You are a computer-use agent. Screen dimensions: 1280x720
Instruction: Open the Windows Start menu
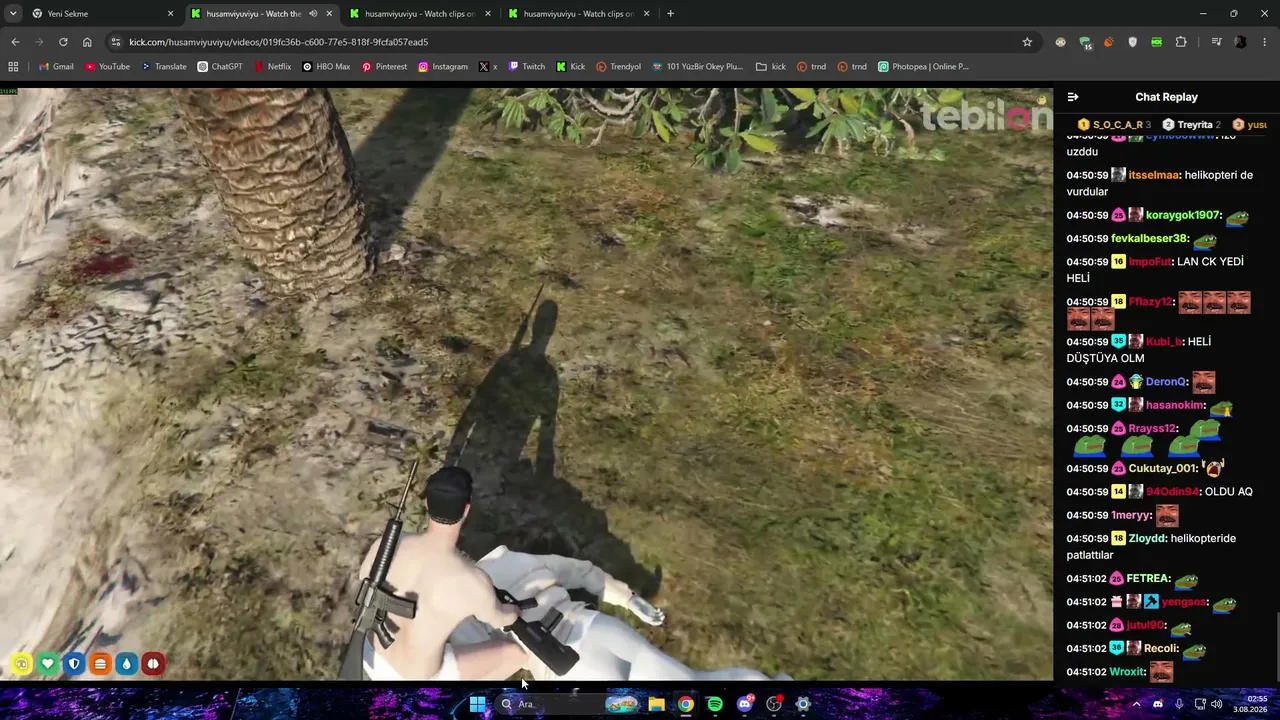[477, 704]
